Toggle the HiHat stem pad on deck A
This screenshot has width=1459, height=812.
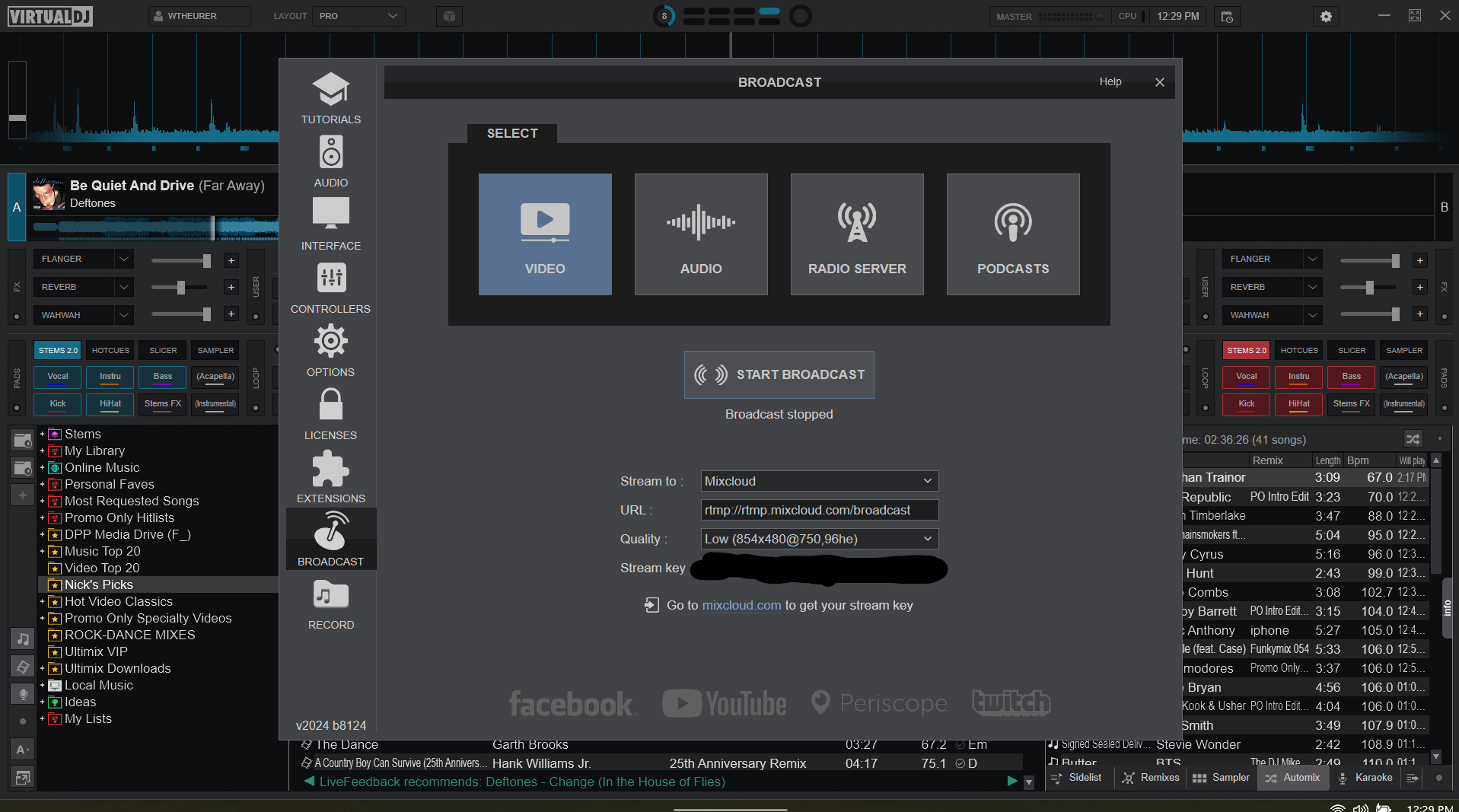click(x=110, y=404)
